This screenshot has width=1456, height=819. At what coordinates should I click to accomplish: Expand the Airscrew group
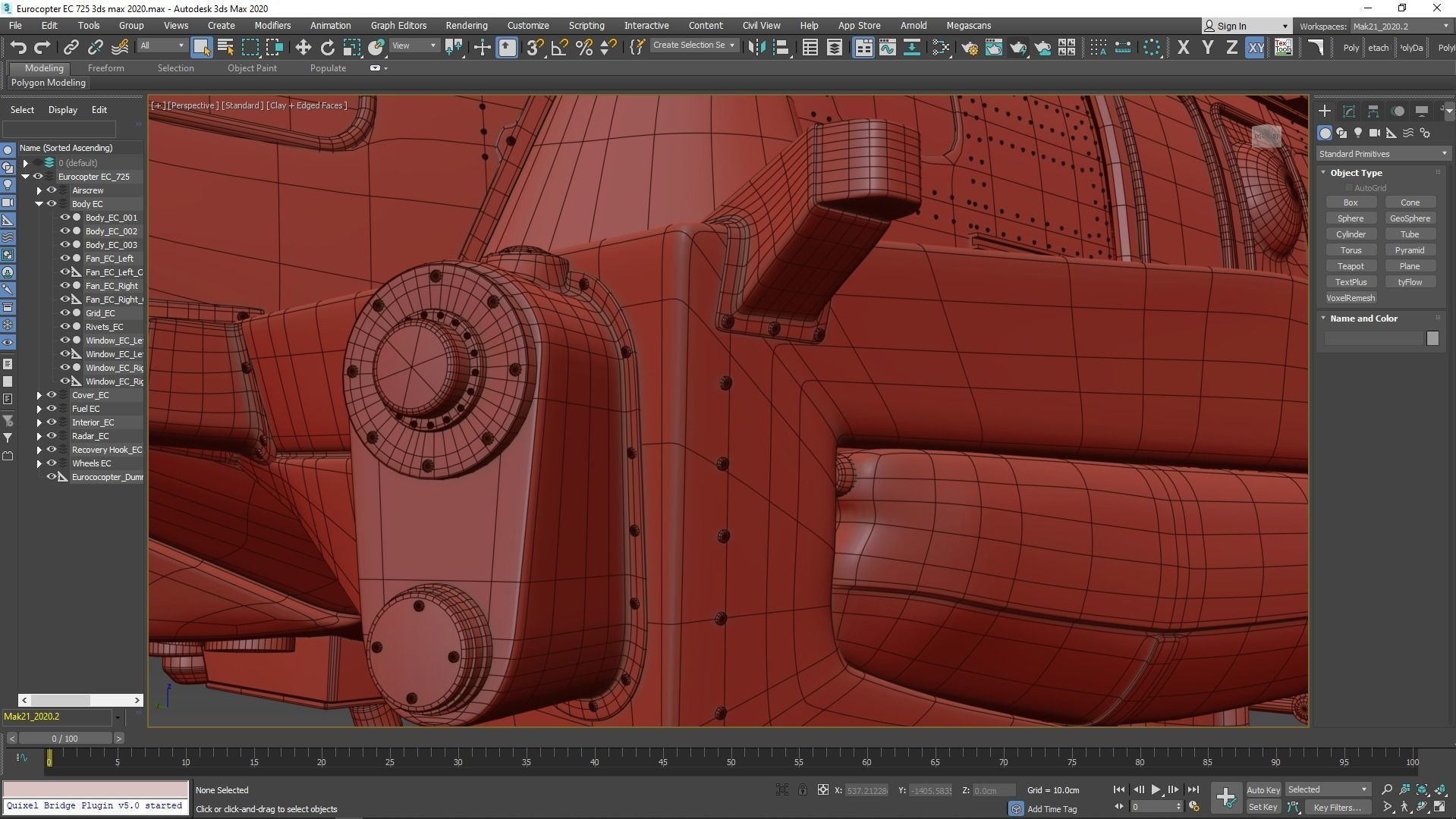click(39, 190)
